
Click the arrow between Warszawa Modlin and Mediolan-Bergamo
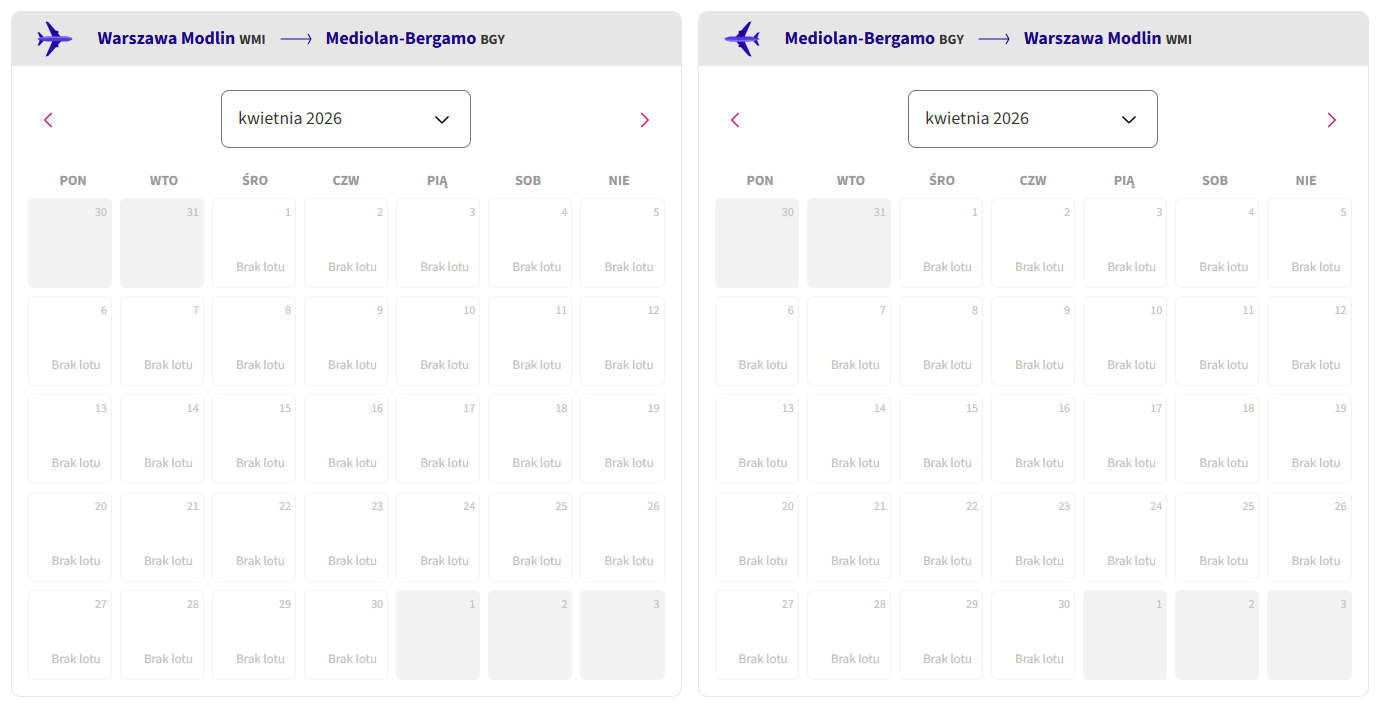click(x=296, y=39)
